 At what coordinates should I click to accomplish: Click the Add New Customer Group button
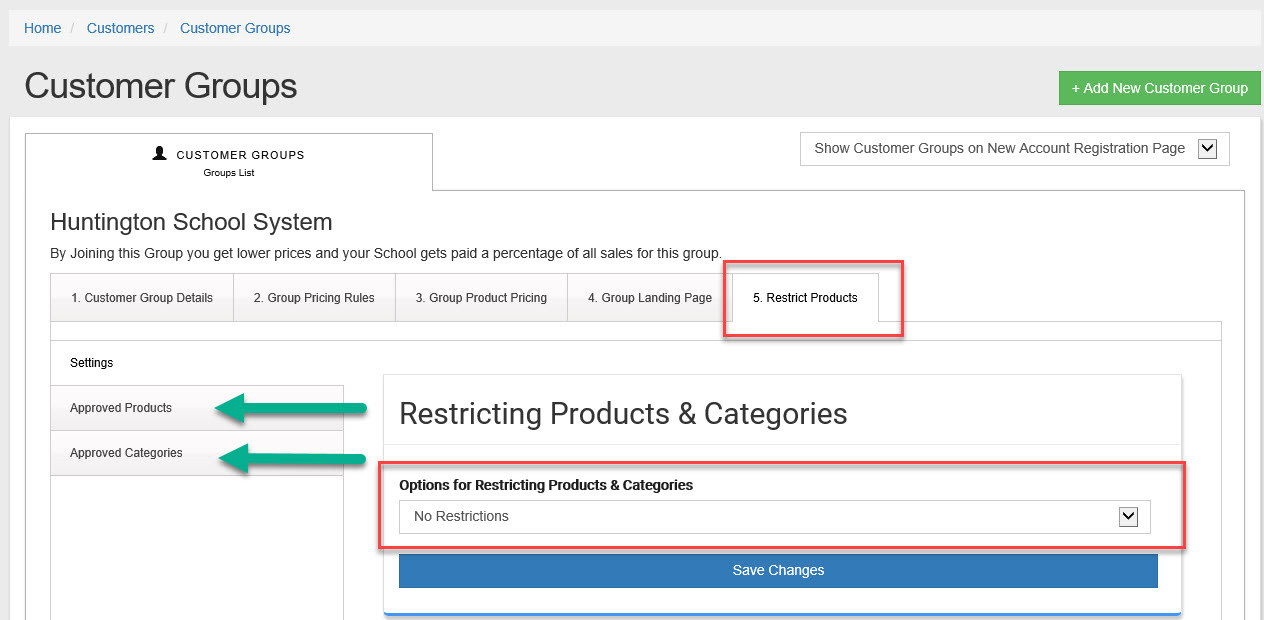[1159, 88]
